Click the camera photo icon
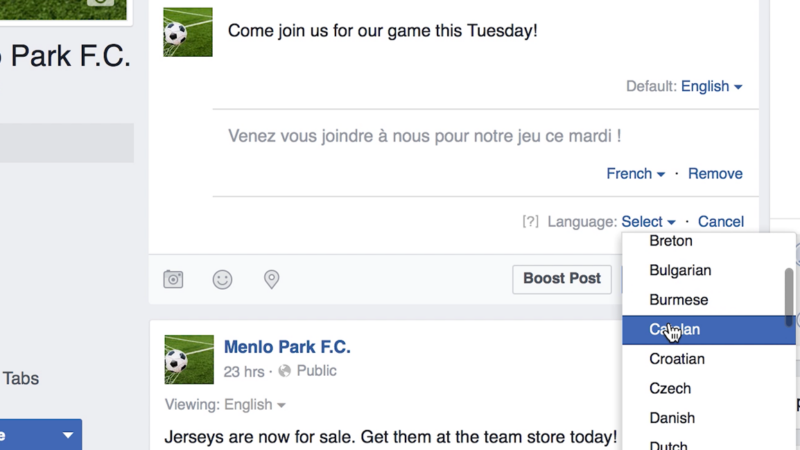Screen dimensions: 800x450 click(173, 279)
